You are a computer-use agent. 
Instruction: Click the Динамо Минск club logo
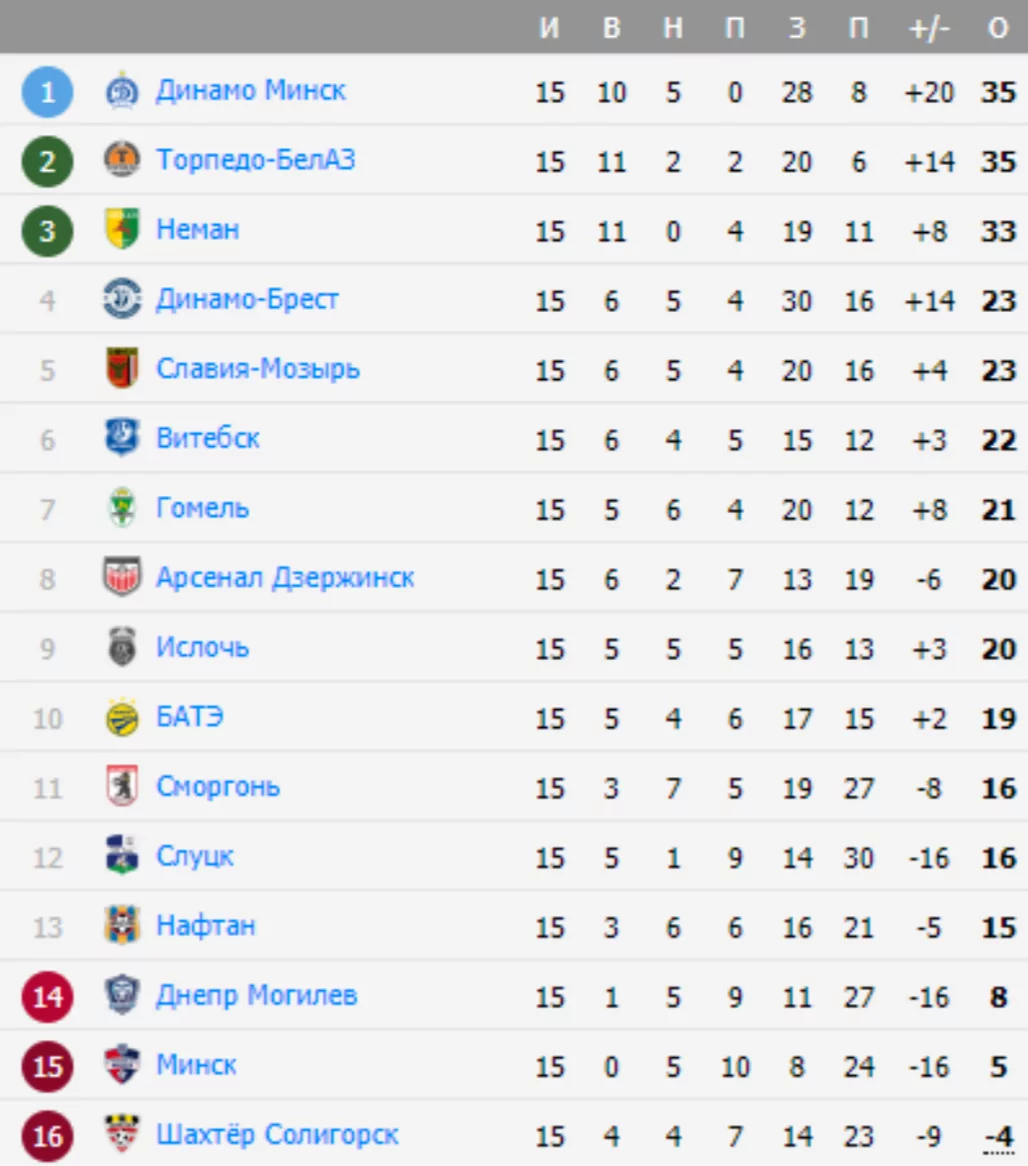[x=122, y=91]
